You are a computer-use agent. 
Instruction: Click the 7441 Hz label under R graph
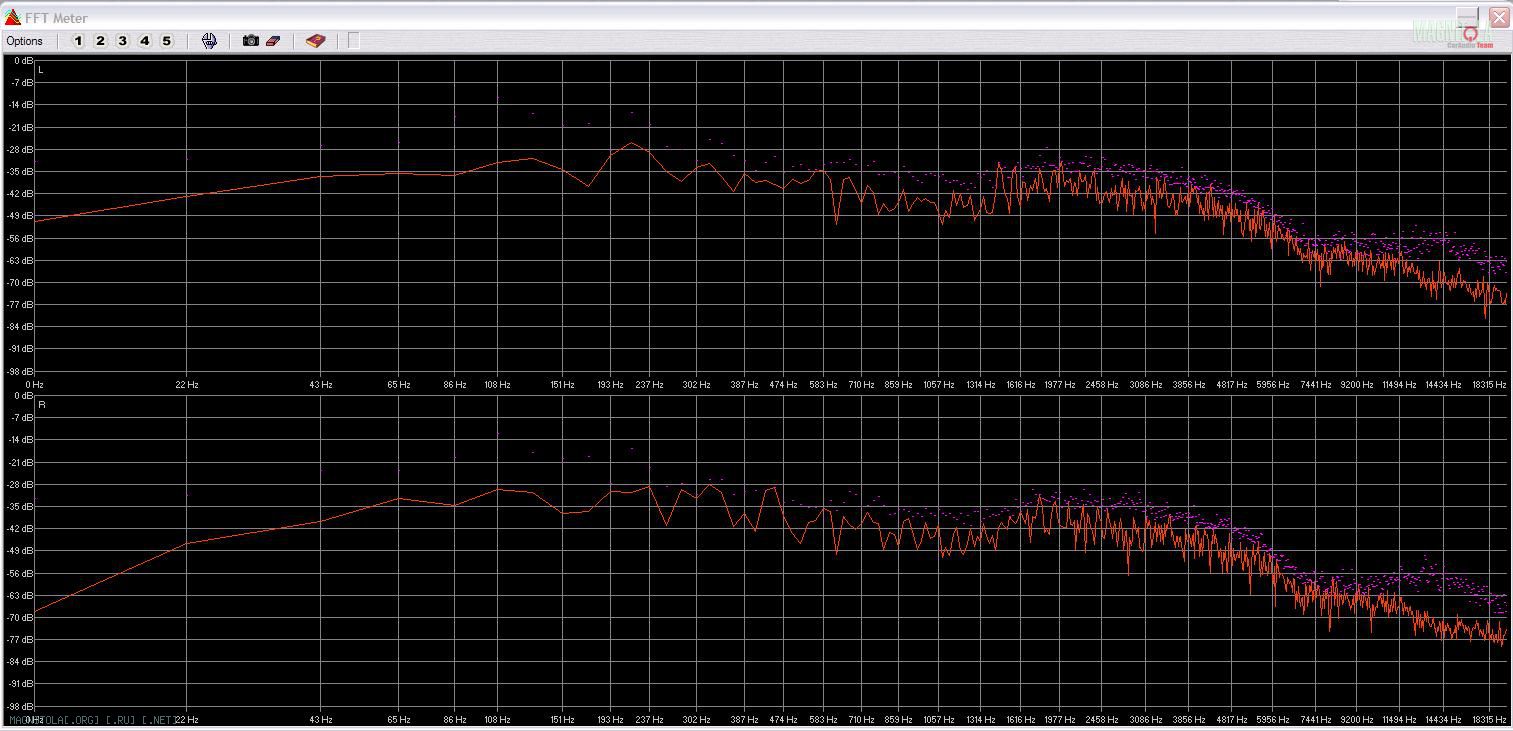pyautogui.click(x=1314, y=719)
